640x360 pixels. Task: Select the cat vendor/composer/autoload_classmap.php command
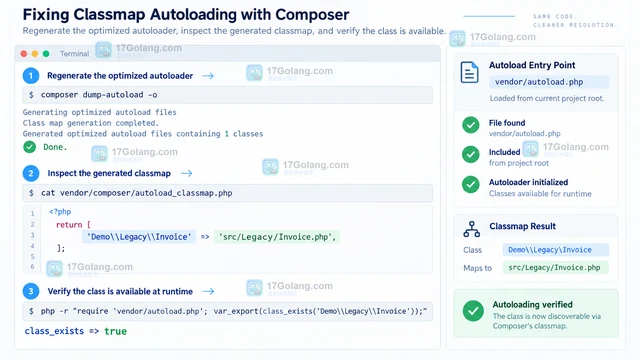click(228, 193)
